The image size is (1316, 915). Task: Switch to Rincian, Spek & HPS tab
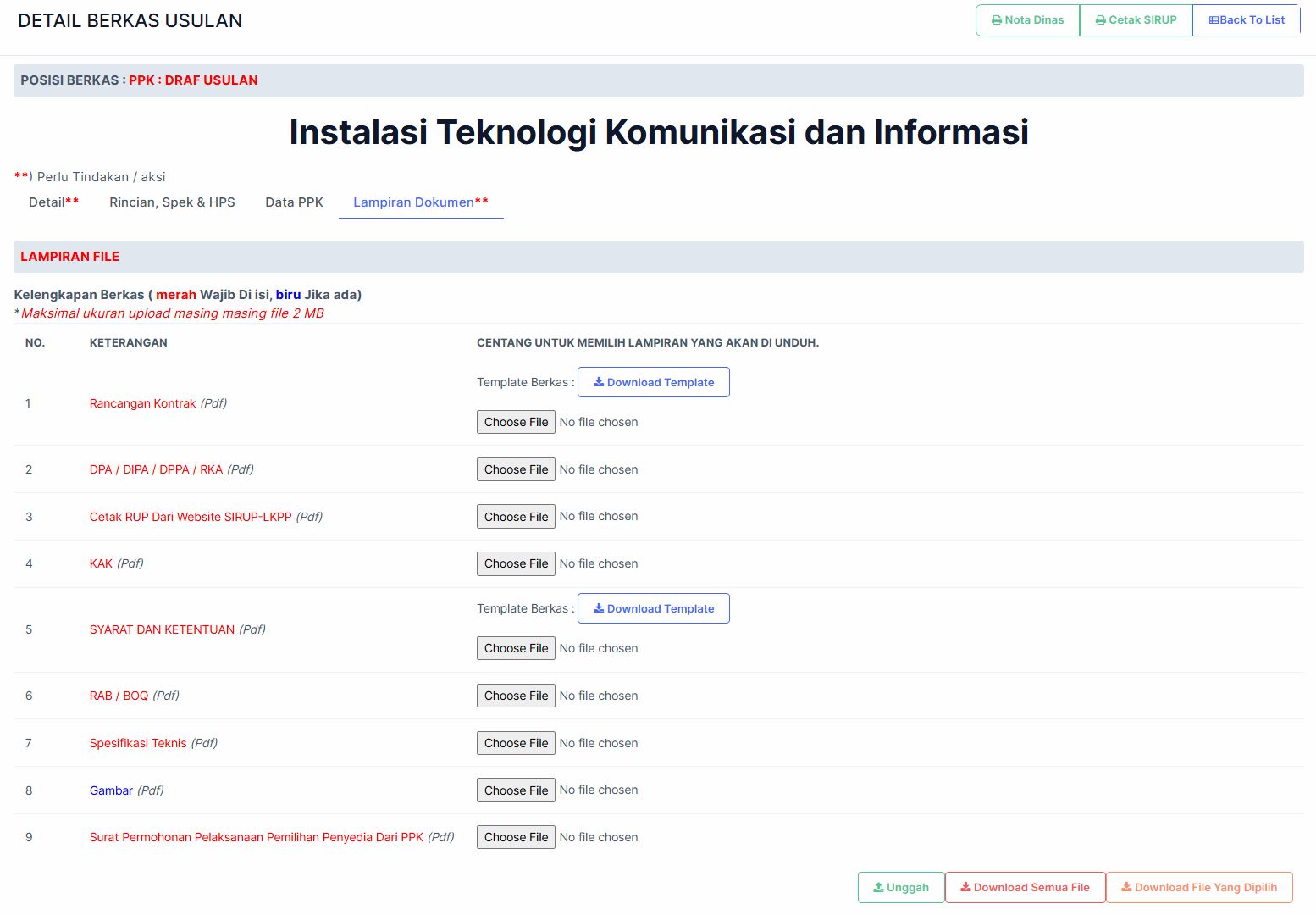click(172, 202)
